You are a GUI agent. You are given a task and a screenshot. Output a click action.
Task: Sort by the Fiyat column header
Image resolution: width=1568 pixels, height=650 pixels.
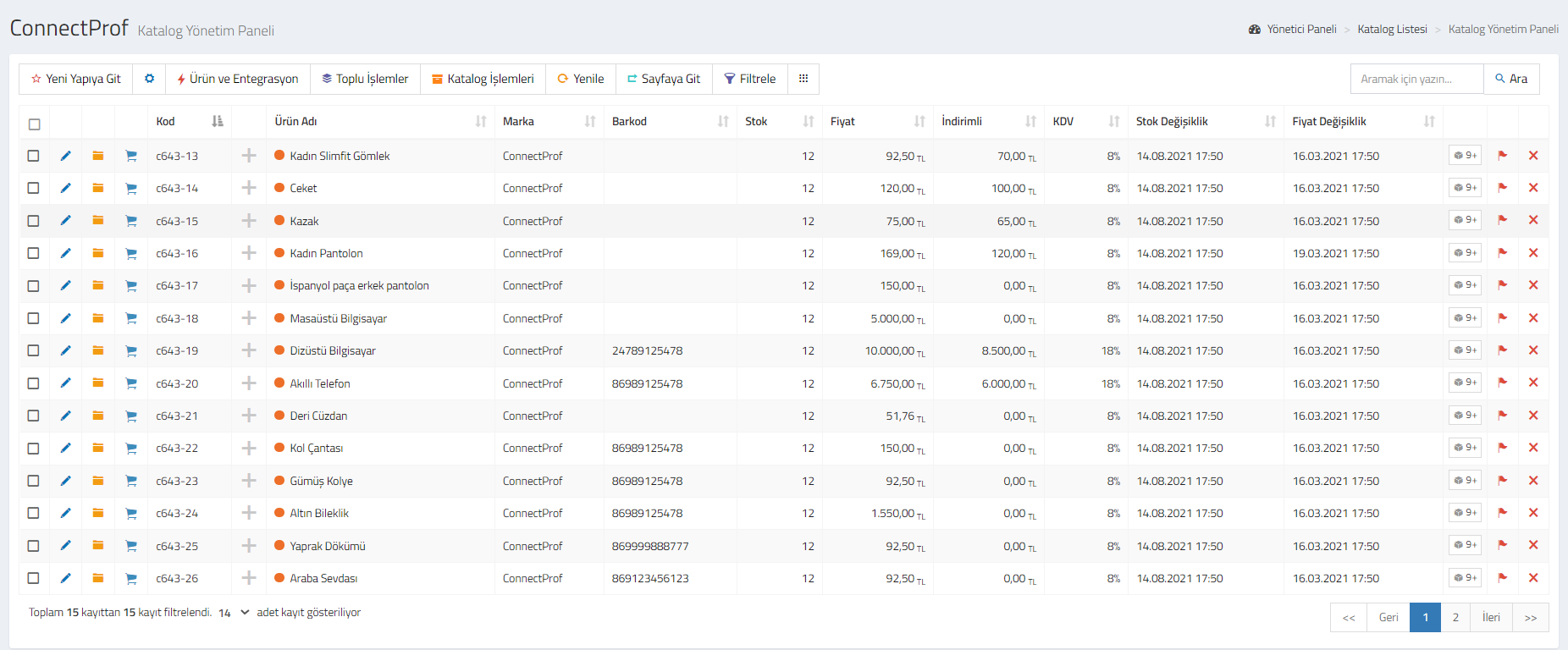click(x=877, y=121)
